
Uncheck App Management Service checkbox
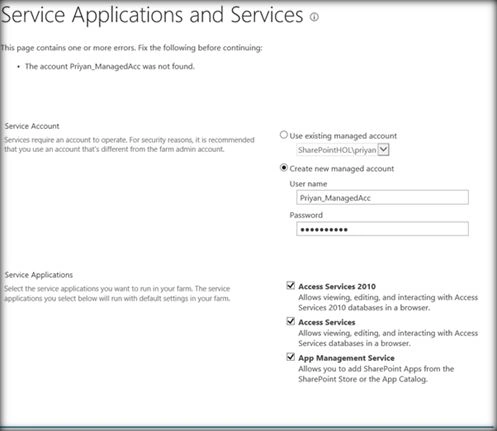tap(291, 357)
